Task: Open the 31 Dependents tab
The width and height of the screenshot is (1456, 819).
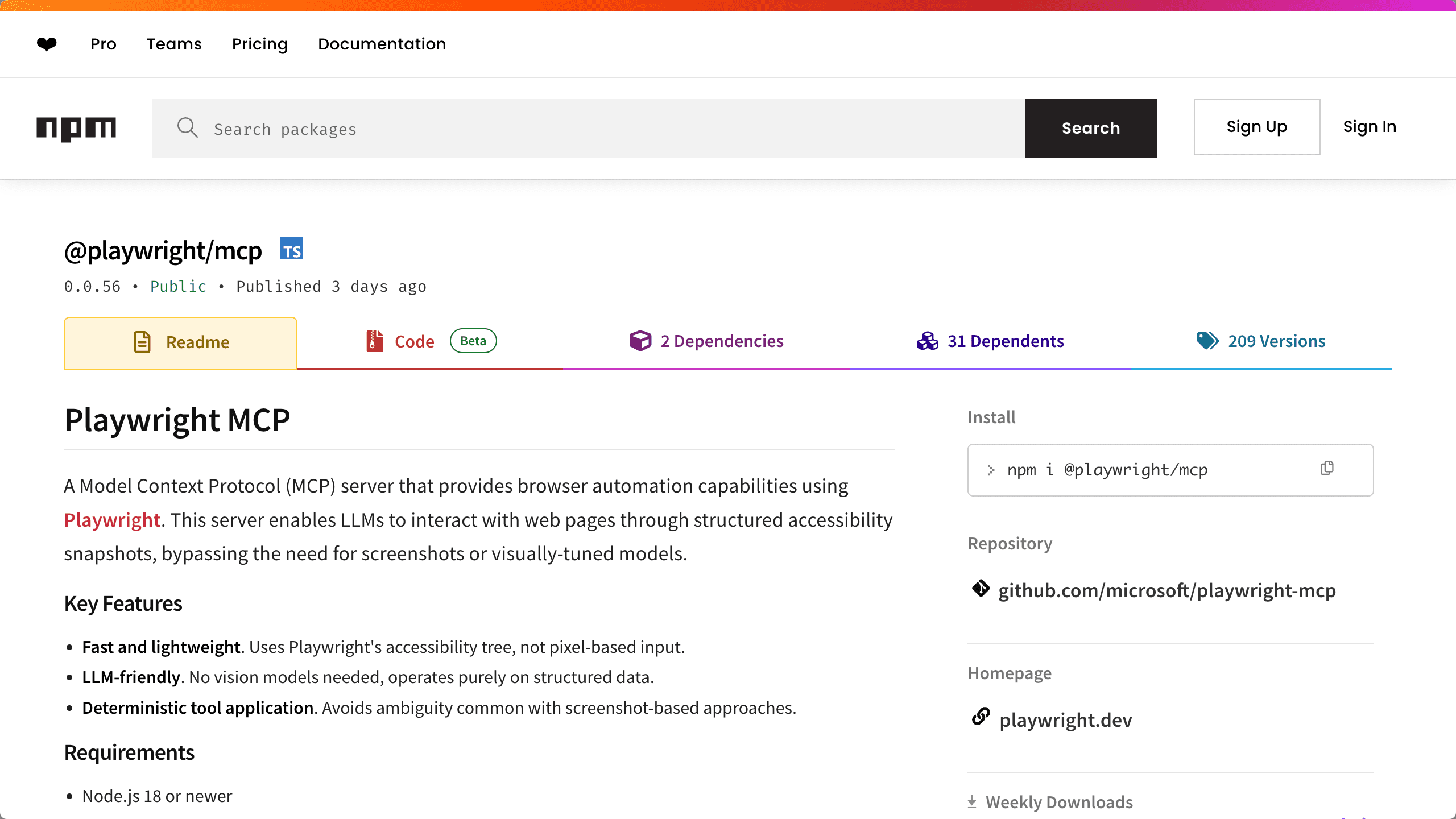Action: tap(1005, 341)
